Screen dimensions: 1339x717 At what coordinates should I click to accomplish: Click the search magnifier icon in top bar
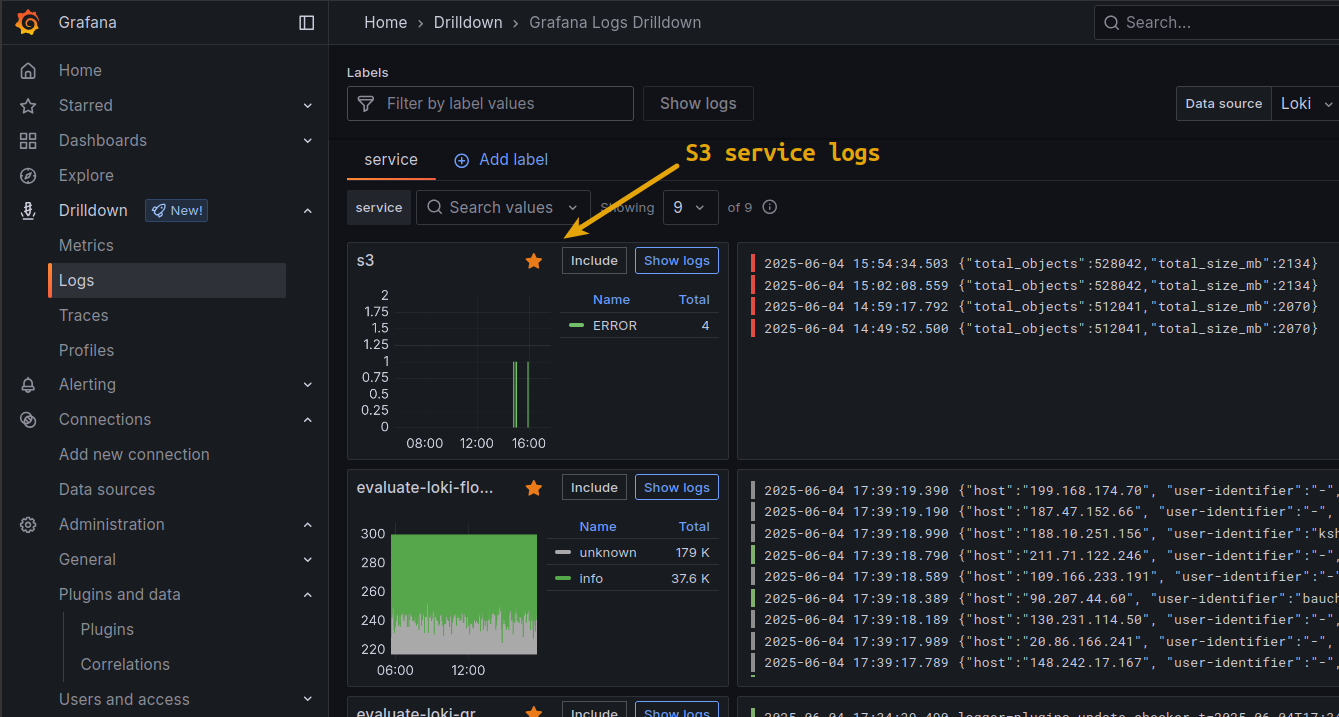pos(1112,22)
